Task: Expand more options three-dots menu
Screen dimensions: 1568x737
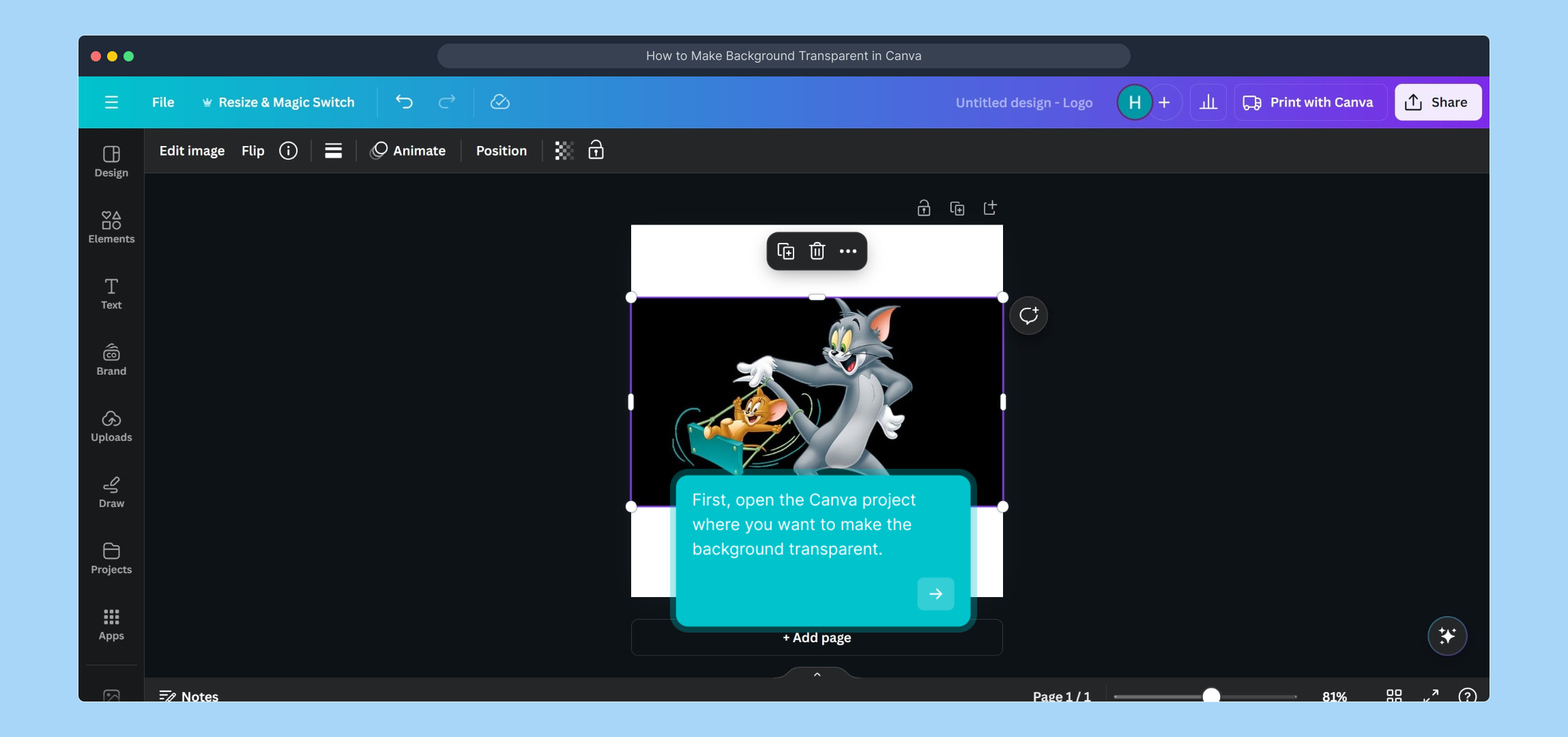Action: pyautogui.click(x=848, y=251)
